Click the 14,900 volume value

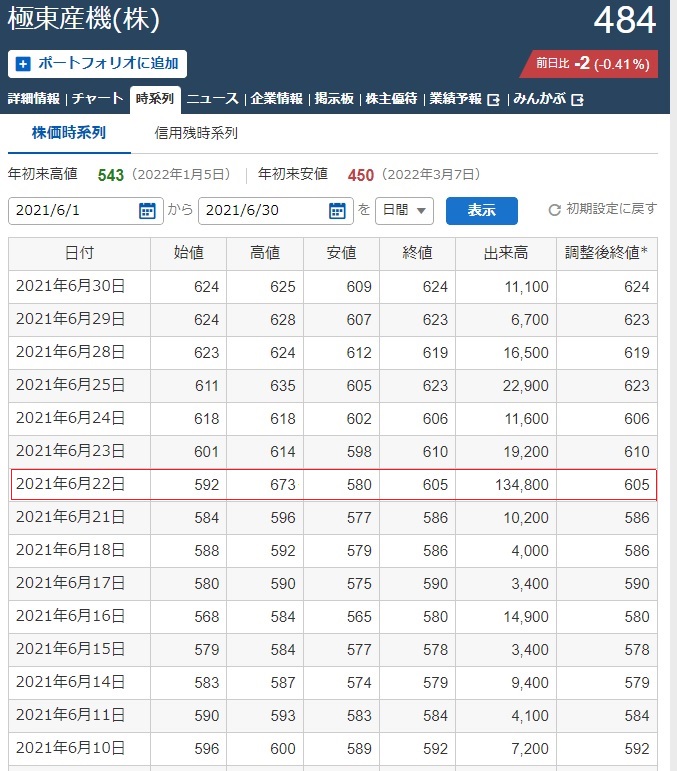coord(526,617)
